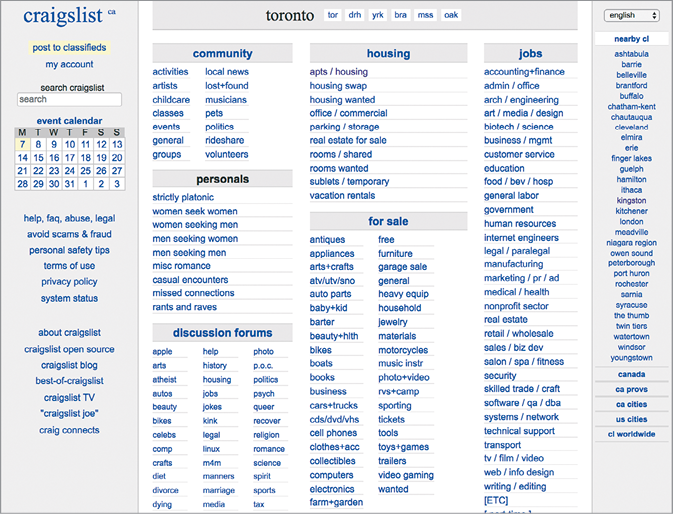Browse cars+trucks for sale

click(334, 406)
